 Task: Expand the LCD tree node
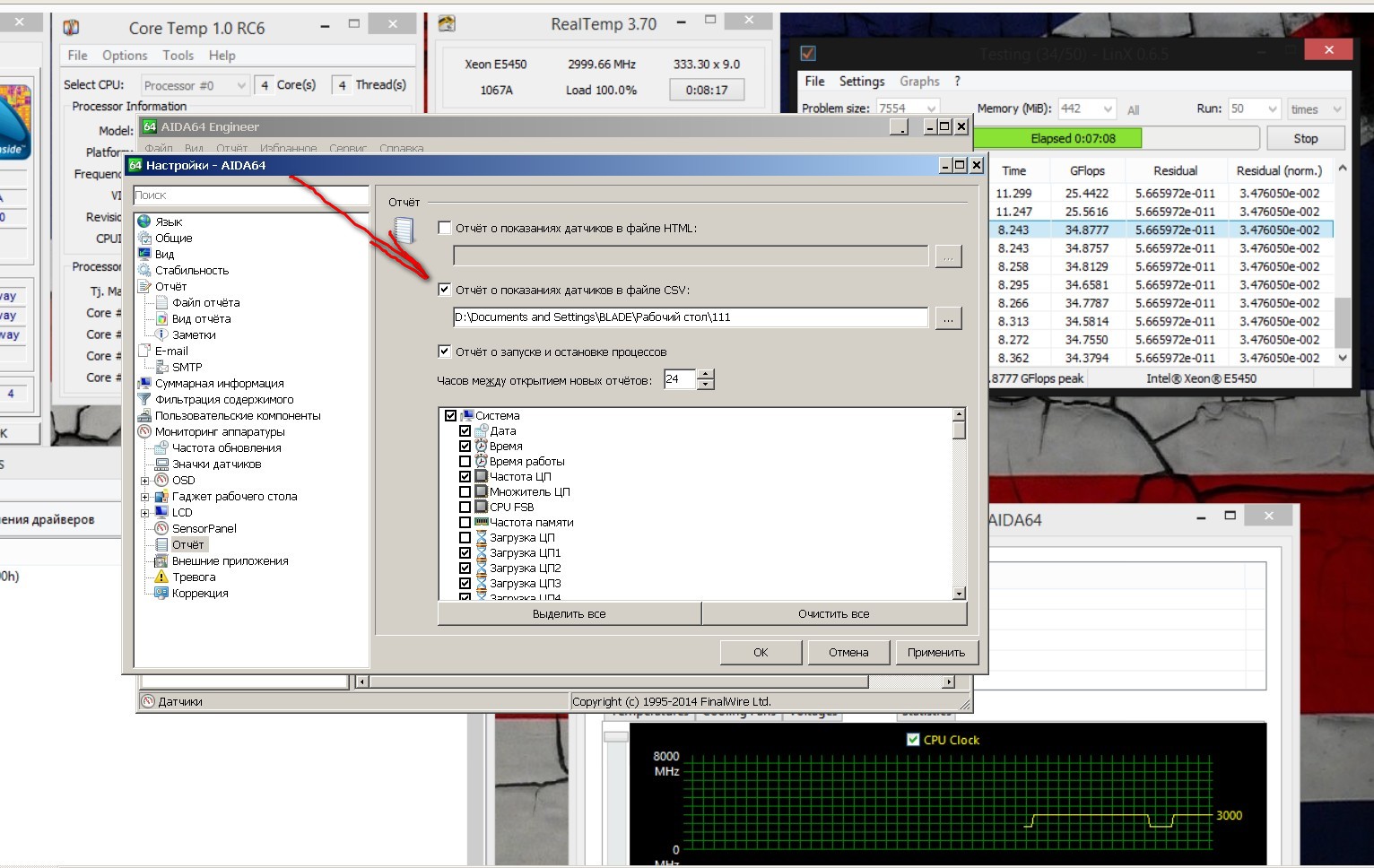pos(144,513)
